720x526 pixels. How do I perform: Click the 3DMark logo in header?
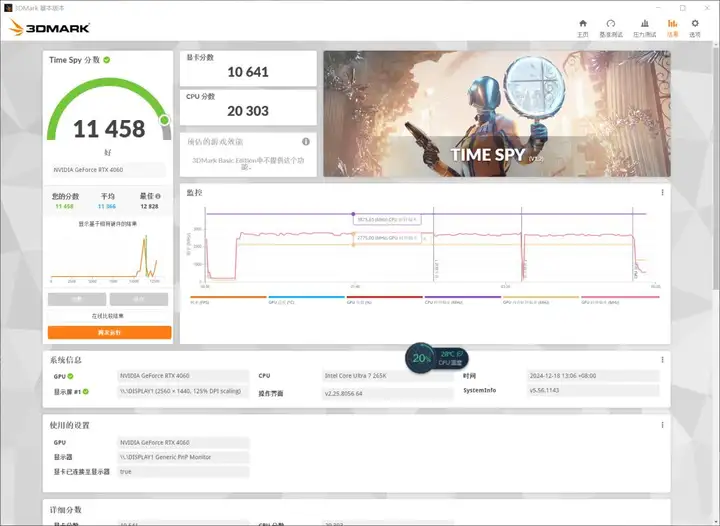50,28
